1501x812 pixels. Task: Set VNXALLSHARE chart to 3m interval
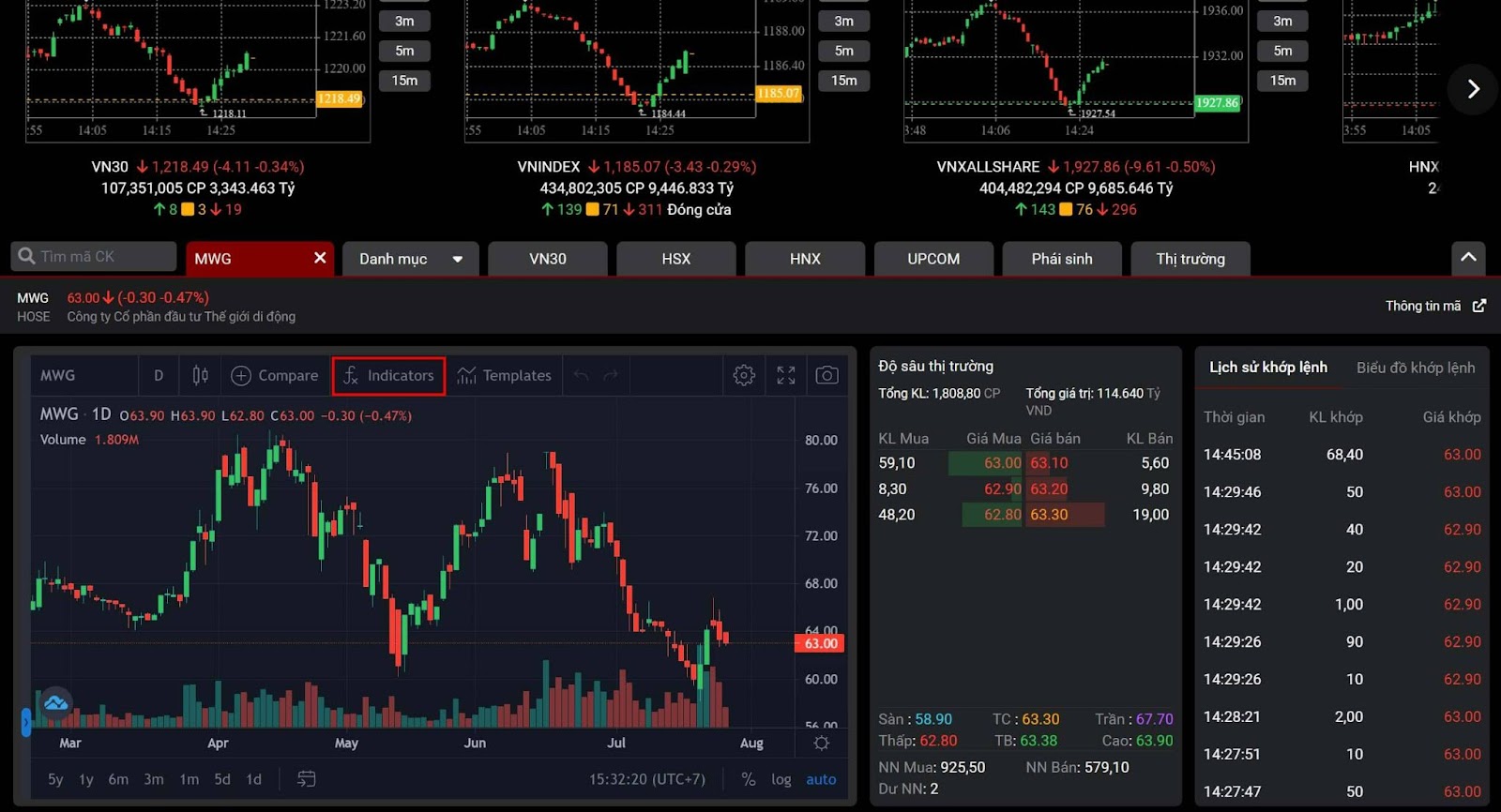click(1282, 21)
